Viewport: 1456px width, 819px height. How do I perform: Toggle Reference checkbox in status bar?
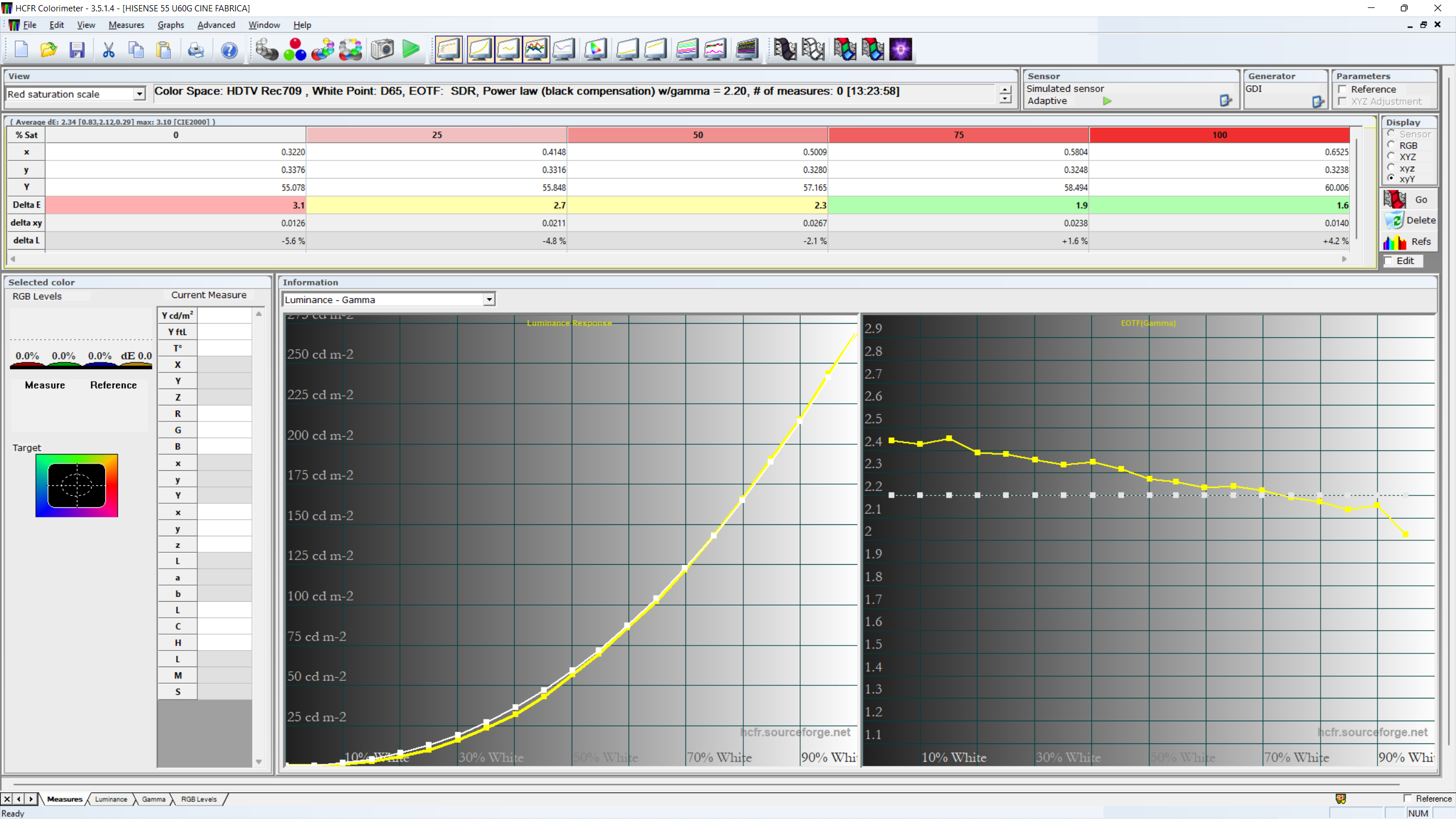coord(1408,799)
